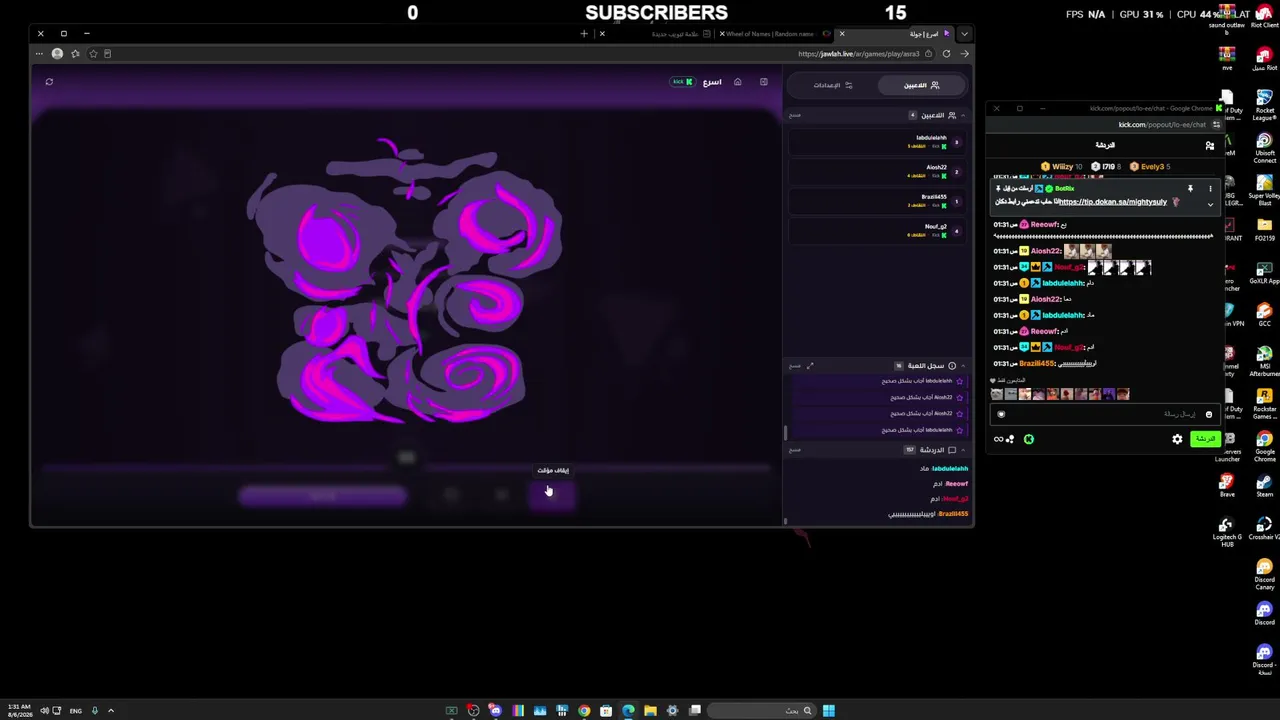Click the Windows Start button
Viewport: 1280px width, 720px height.
click(x=829, y=711)
